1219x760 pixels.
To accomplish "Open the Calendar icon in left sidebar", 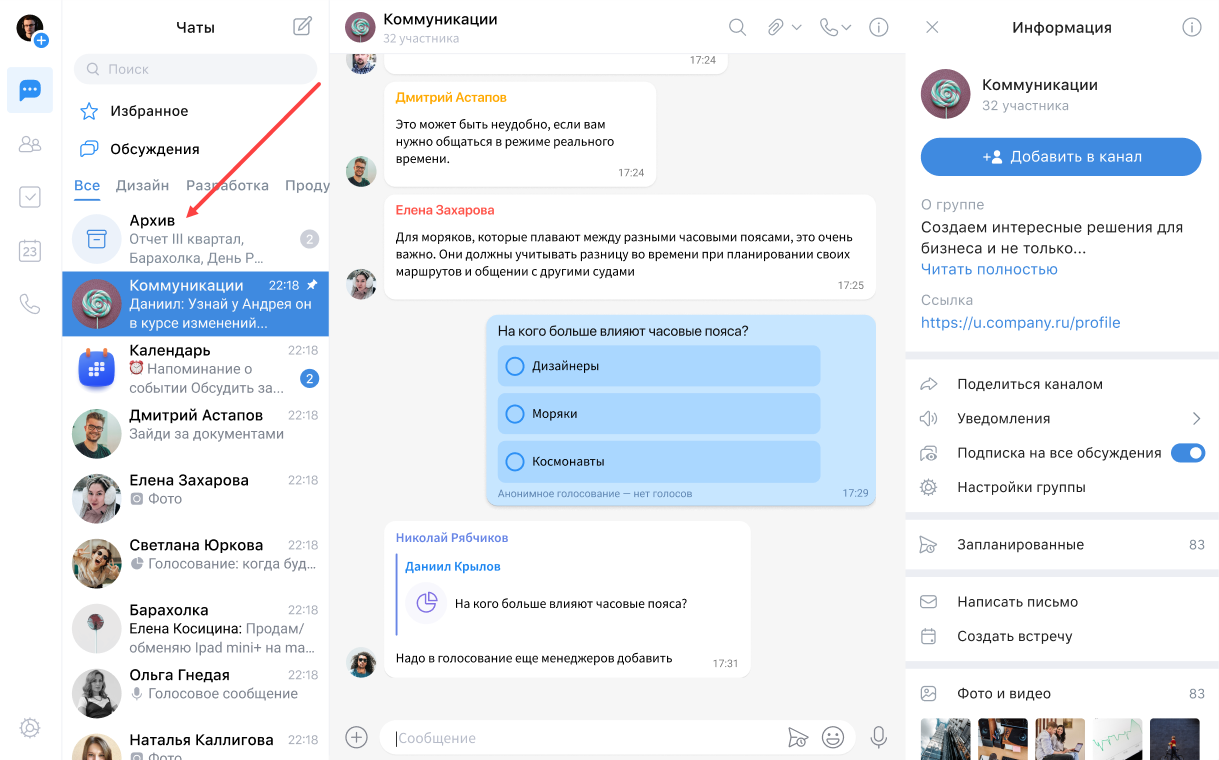I will 30,251.
